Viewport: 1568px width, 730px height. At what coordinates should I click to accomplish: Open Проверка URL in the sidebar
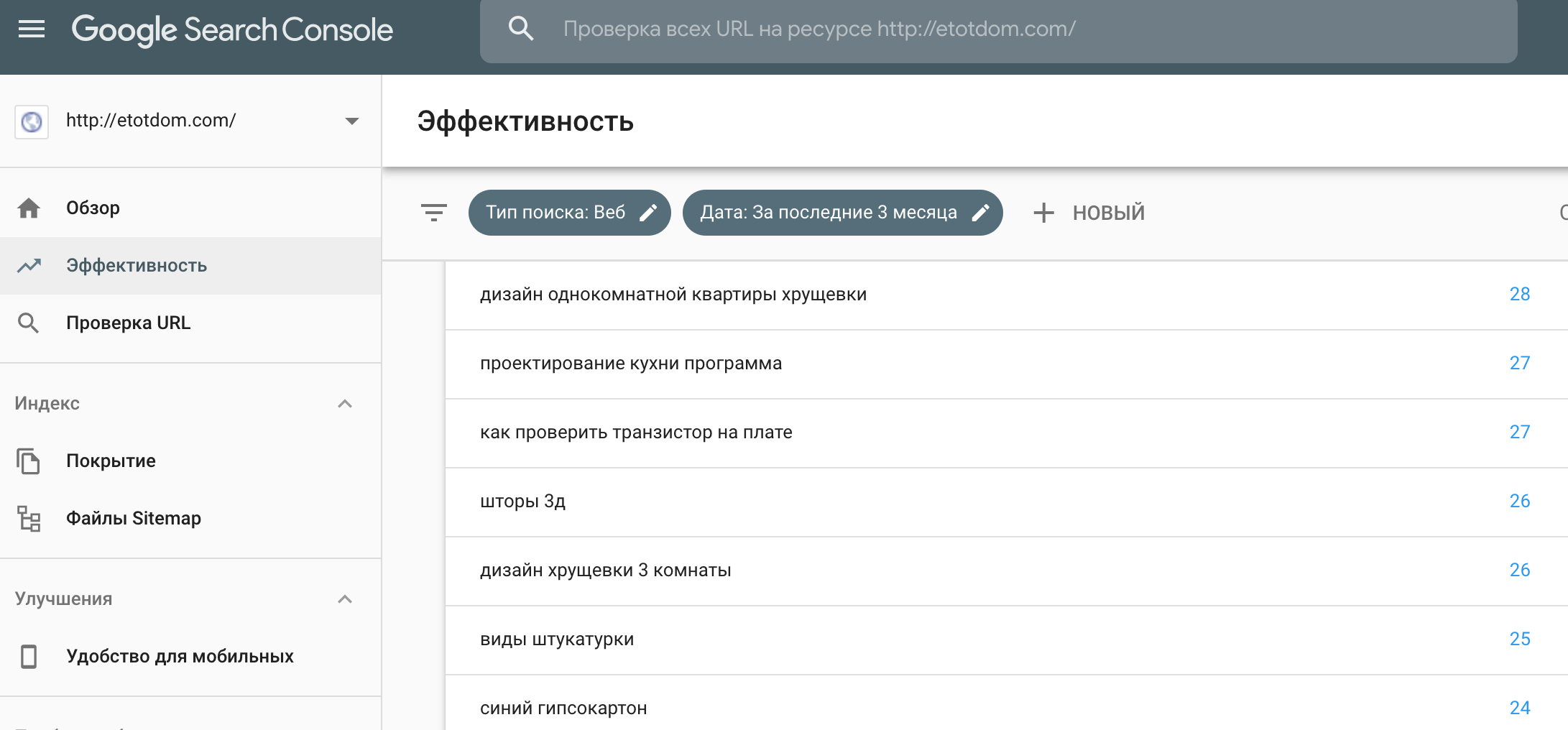pos(128,323)
